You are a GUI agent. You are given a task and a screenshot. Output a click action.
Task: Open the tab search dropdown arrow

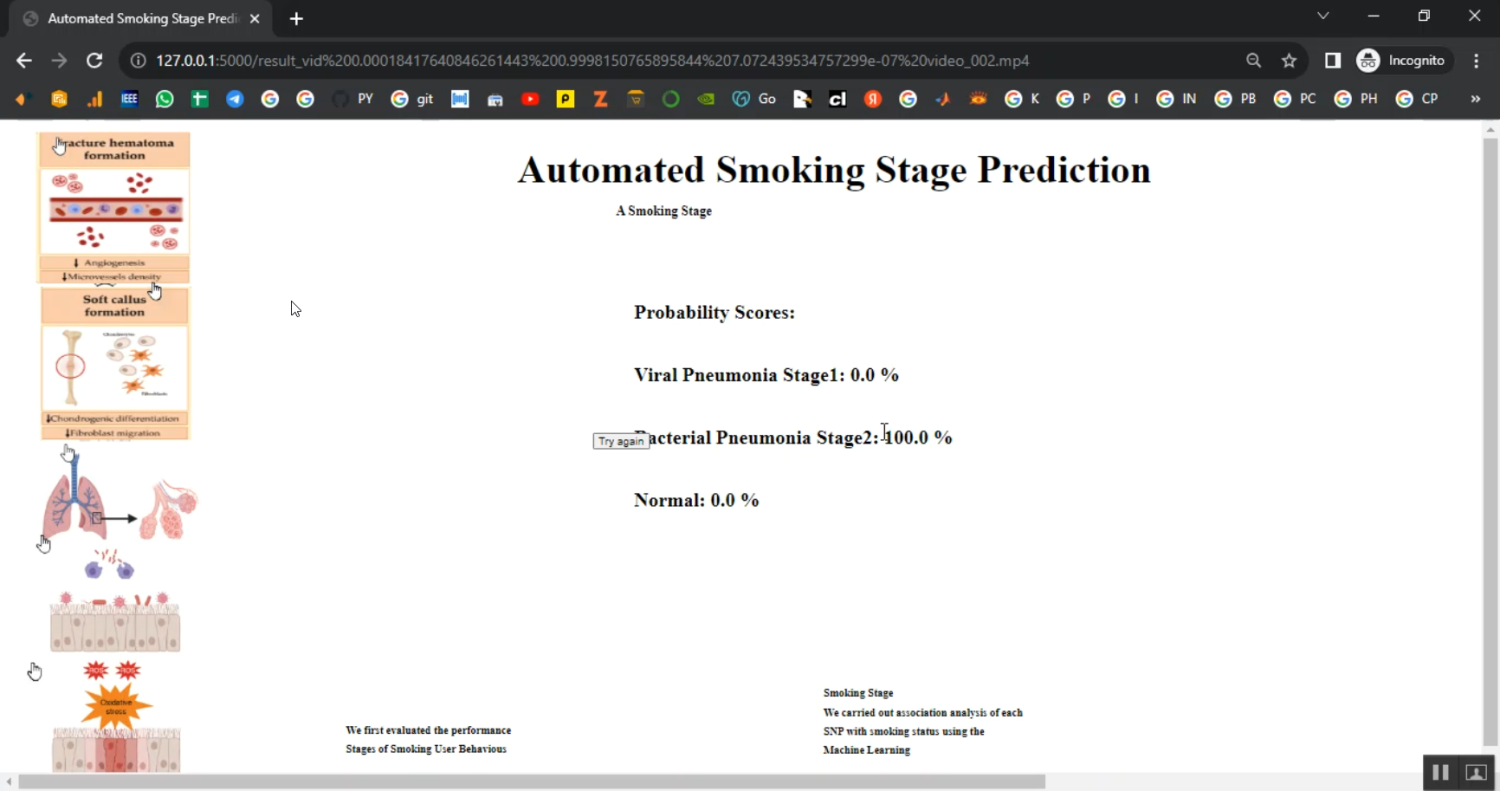(x=1323, y=16)
